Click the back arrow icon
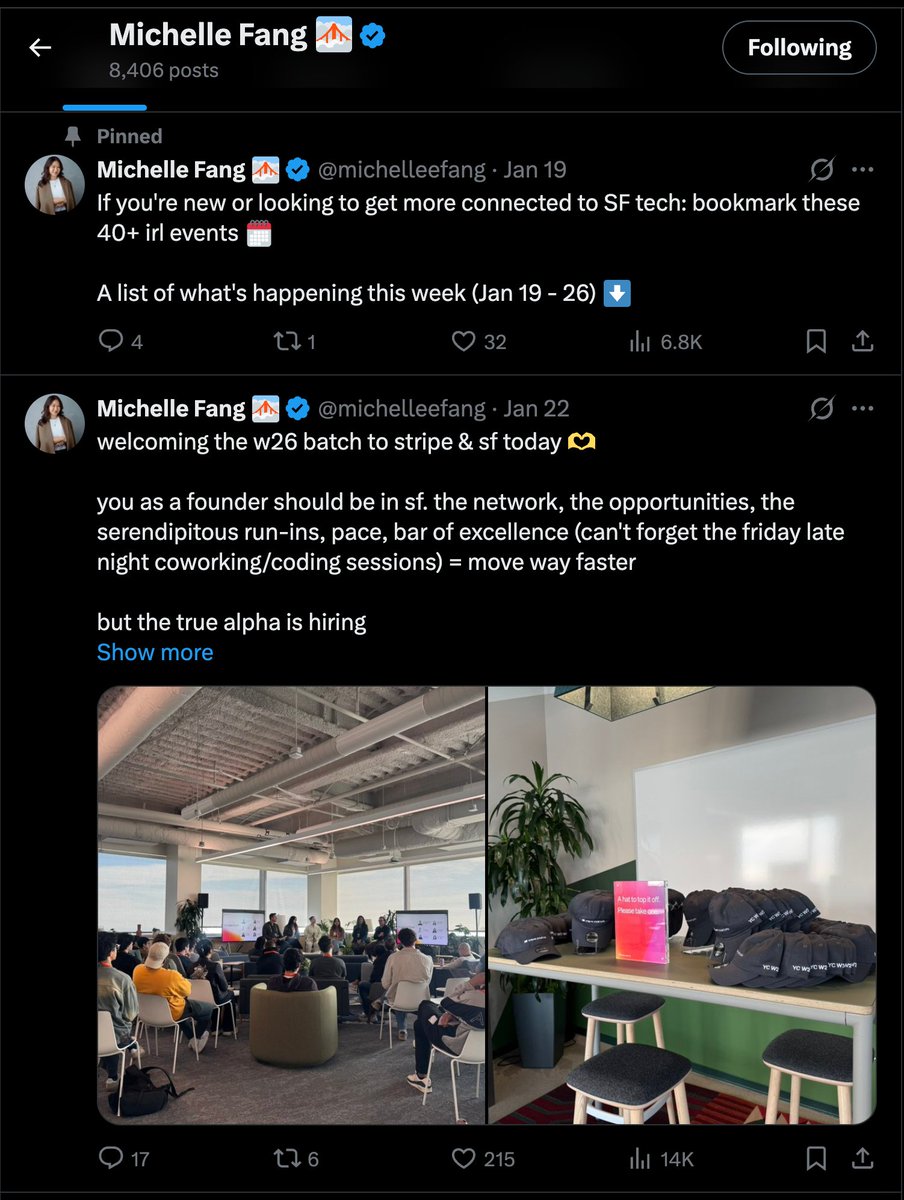 (40, 47)
